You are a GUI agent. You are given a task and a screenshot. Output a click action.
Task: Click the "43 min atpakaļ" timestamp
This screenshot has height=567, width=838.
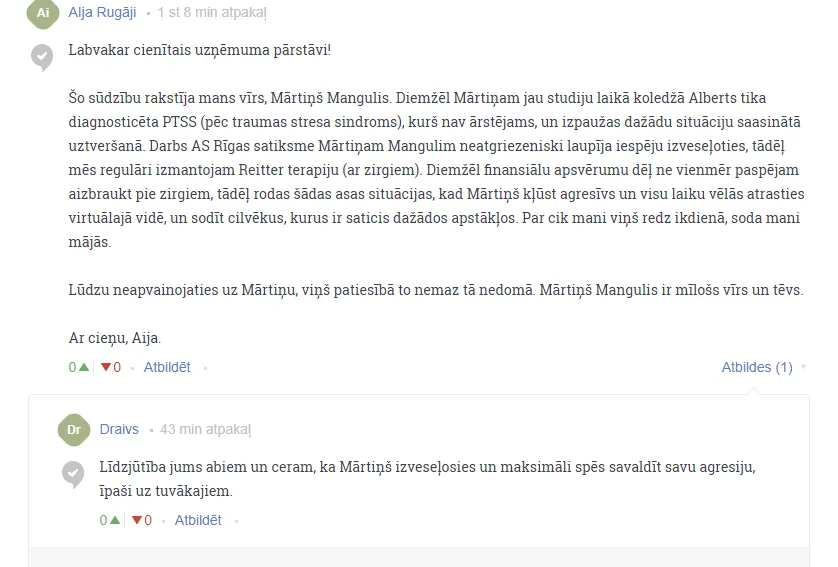click(206, 429)
